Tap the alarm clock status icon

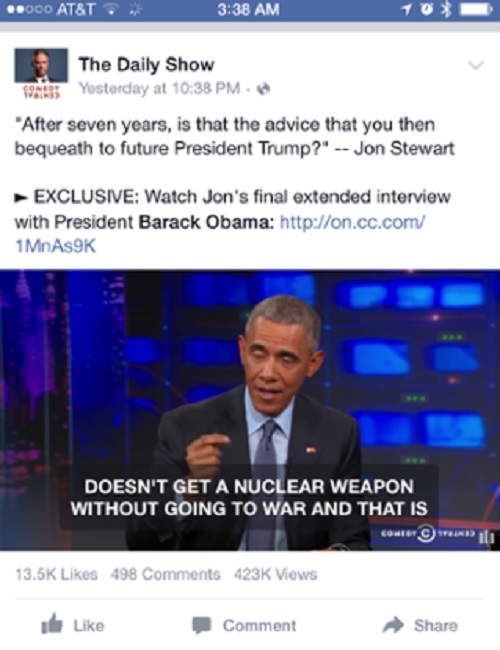[x=427, y=9]
